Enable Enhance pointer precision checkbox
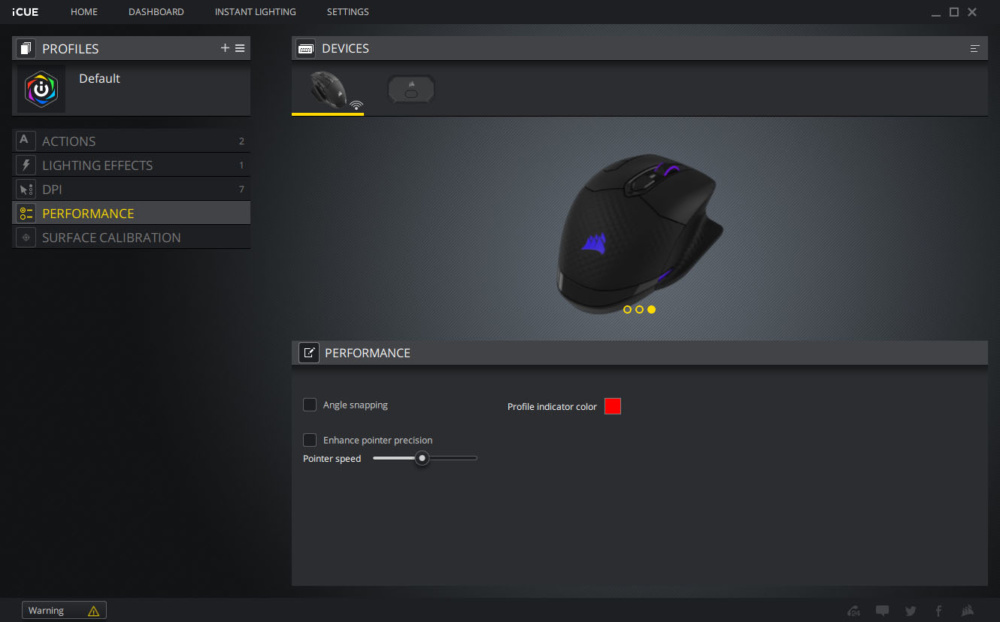Screen dimensions: 1000x622 [x=309, y=440]
